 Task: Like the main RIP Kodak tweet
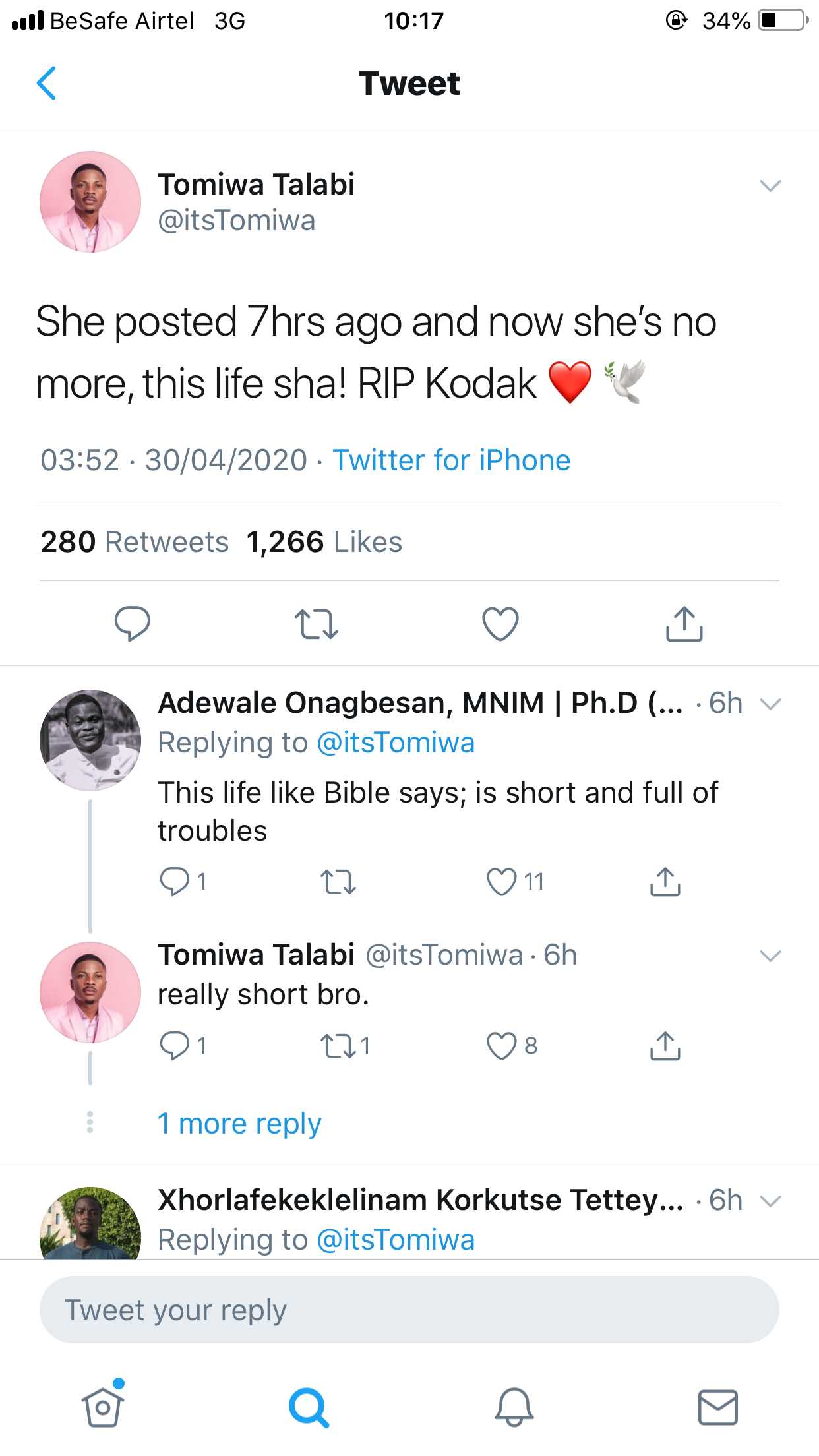pyautogui.click(x=501, y=624)
